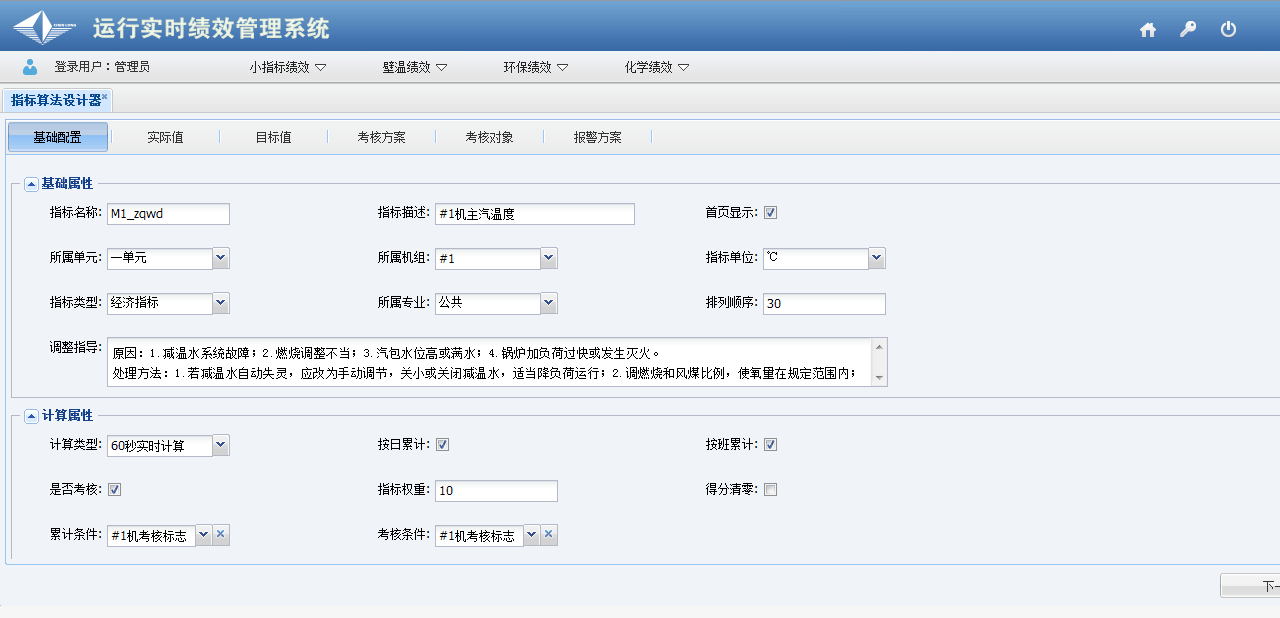Enable the 得分清零 checkbox
The height and width of the screenshot is (618, 1280).
771,490
